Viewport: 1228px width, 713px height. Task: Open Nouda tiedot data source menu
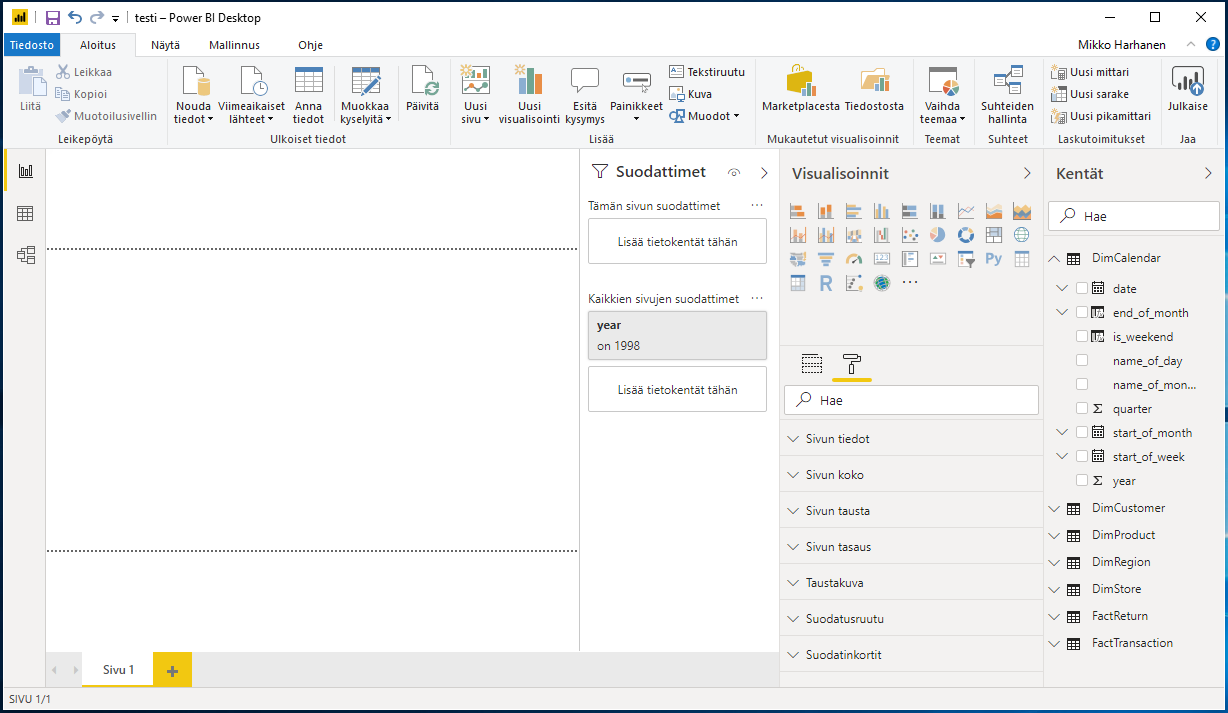click(194, 95)
